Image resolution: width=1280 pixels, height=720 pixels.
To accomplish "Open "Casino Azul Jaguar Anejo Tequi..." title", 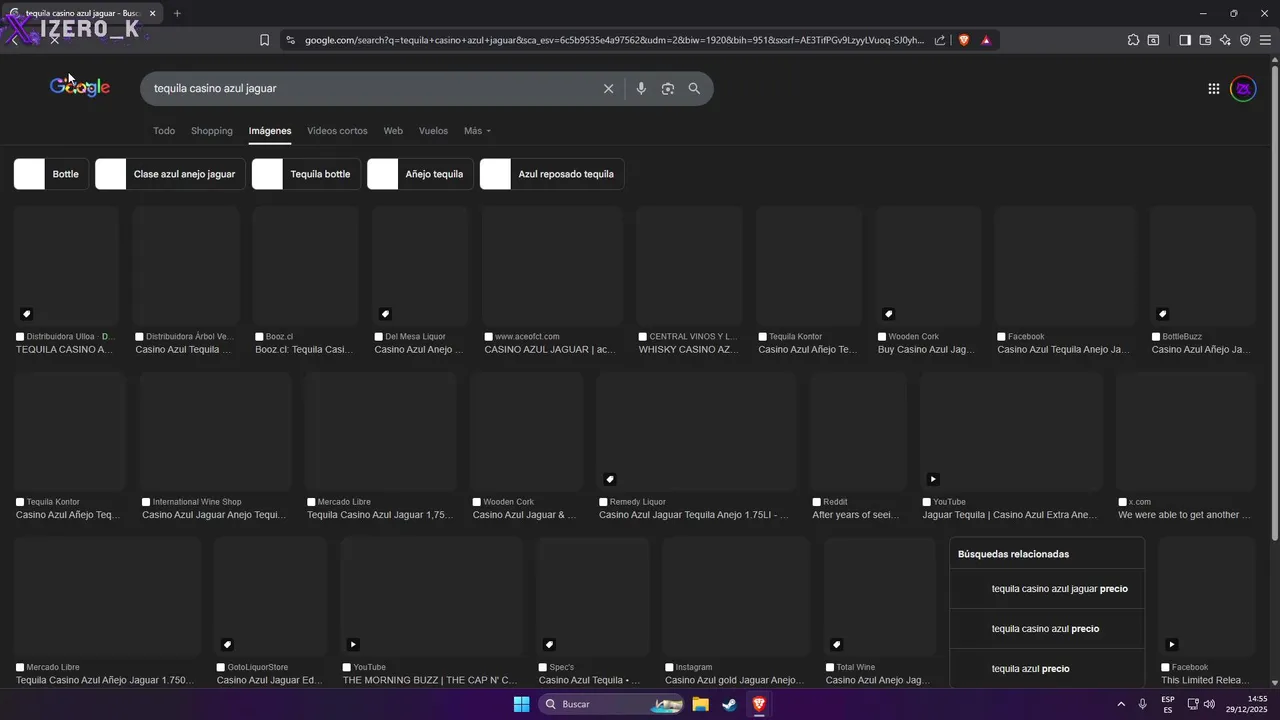I will [x=214, y=515].
